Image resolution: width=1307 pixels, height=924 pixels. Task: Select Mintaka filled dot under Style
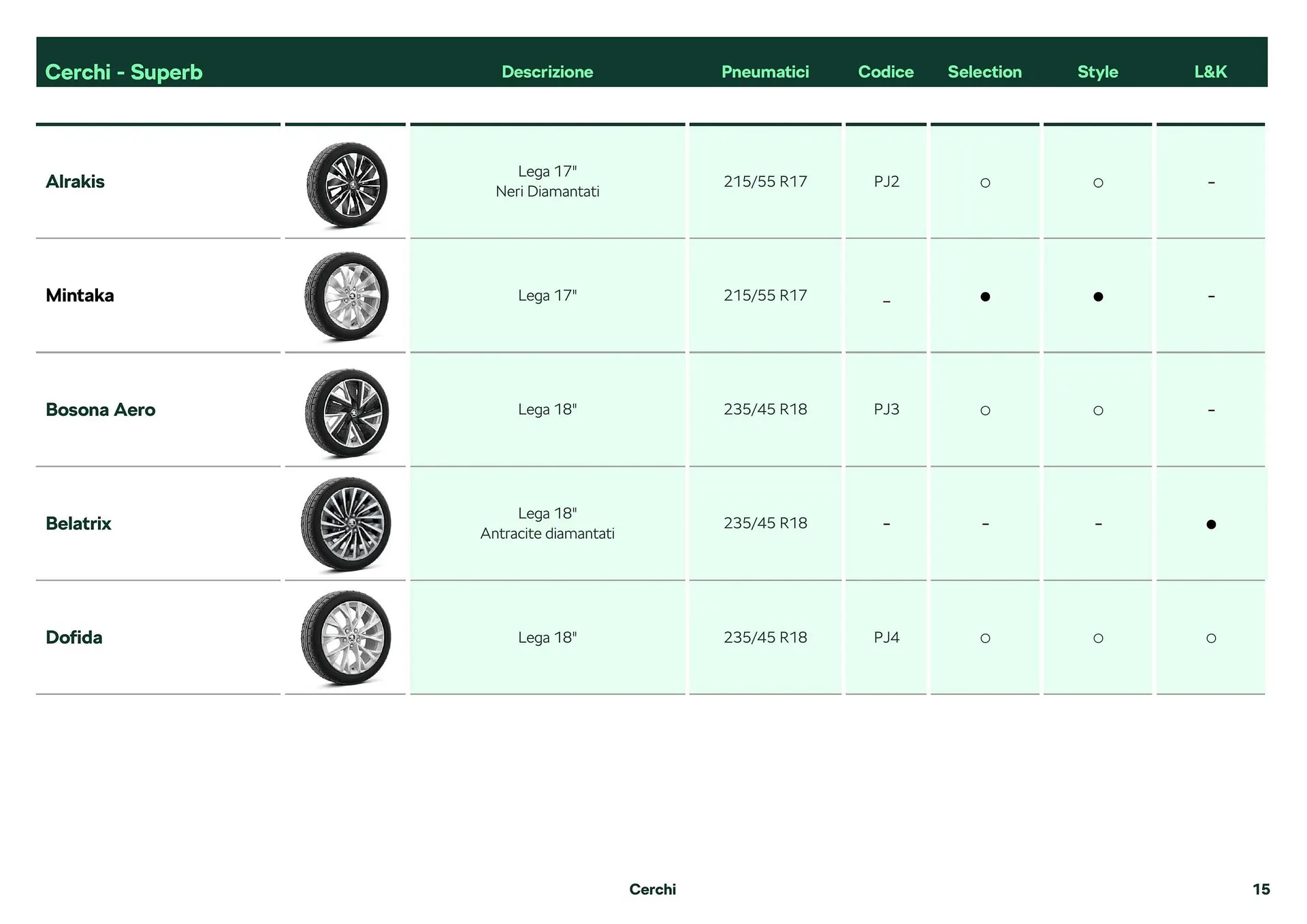pyautogui.click(x=1097, y=297)
